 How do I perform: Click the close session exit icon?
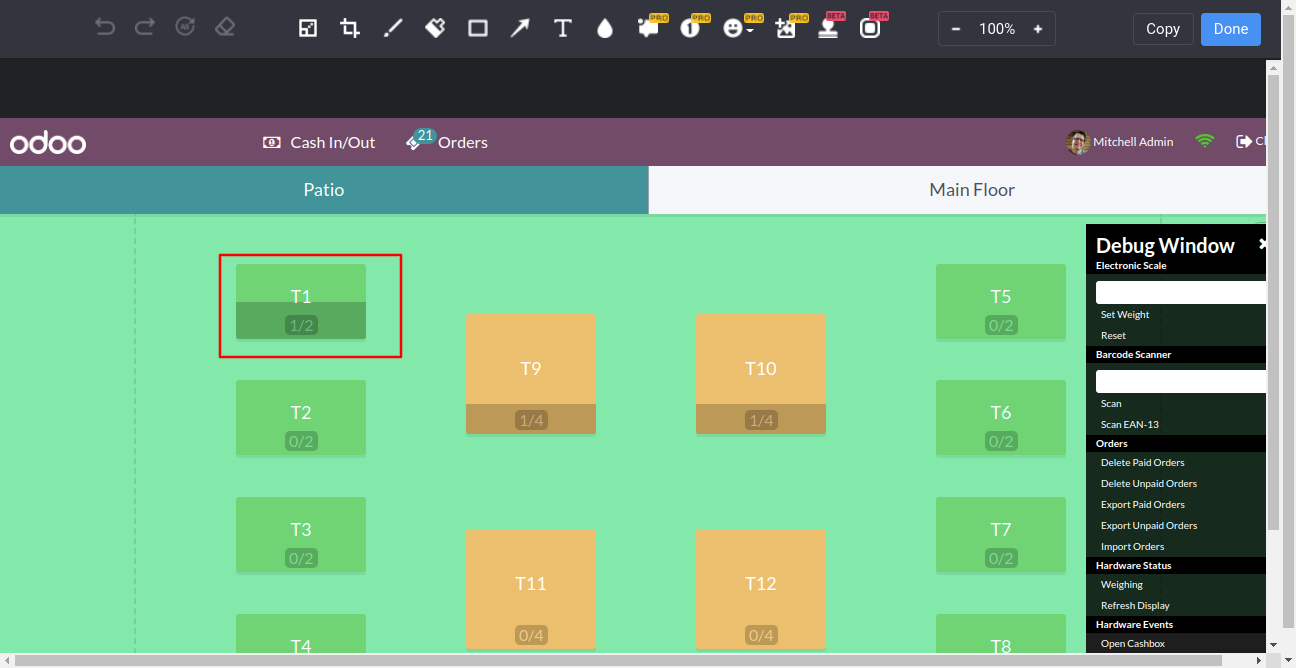point(1244,142)
